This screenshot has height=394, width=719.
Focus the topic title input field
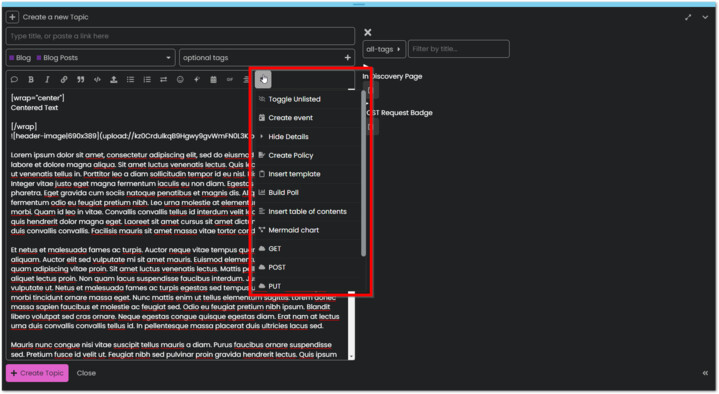(x=180, y=36)
